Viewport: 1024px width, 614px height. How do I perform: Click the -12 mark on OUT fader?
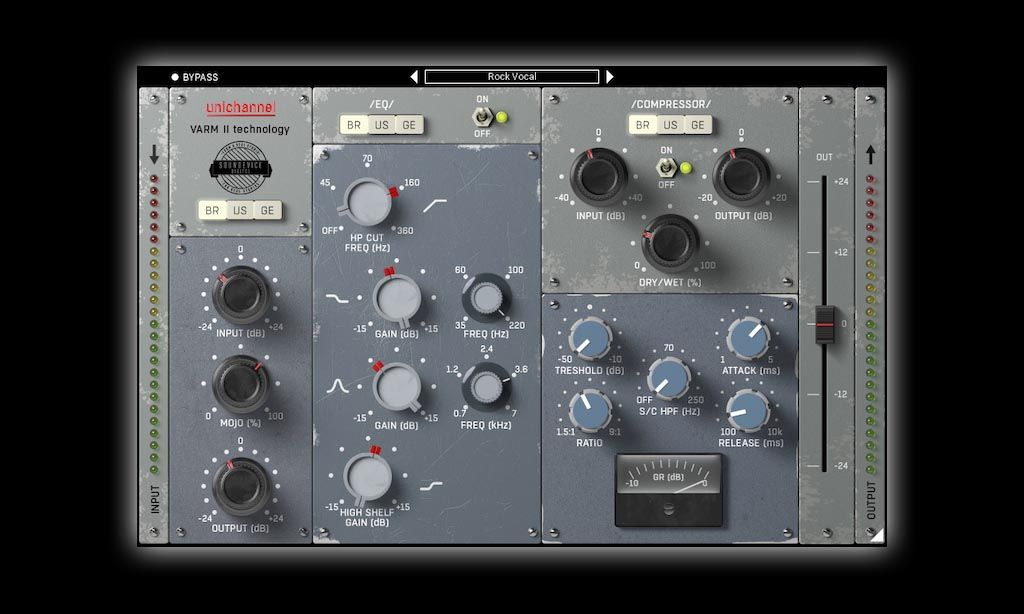tap(840, 395)
